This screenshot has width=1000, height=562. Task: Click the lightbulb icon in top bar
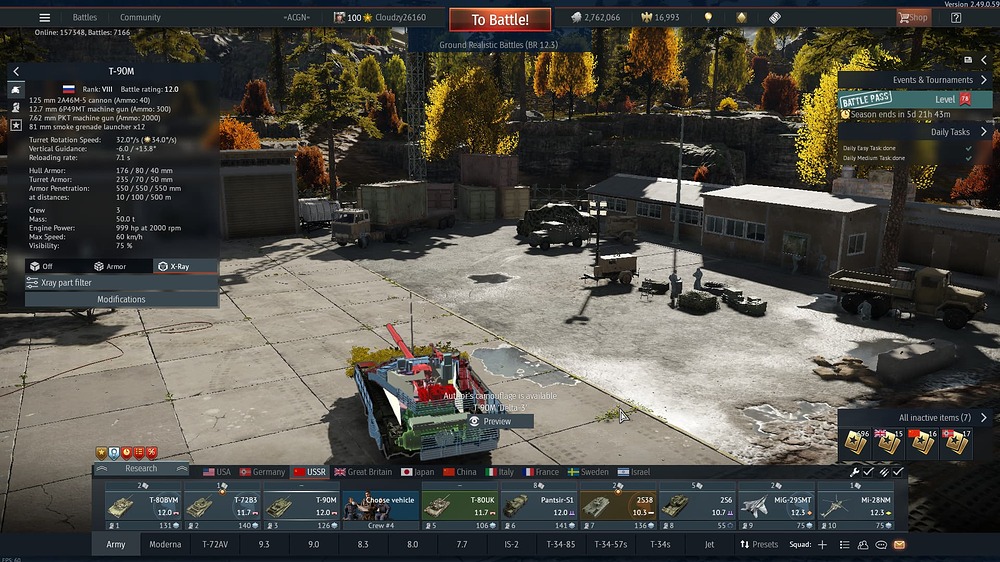tap(708, 17)
